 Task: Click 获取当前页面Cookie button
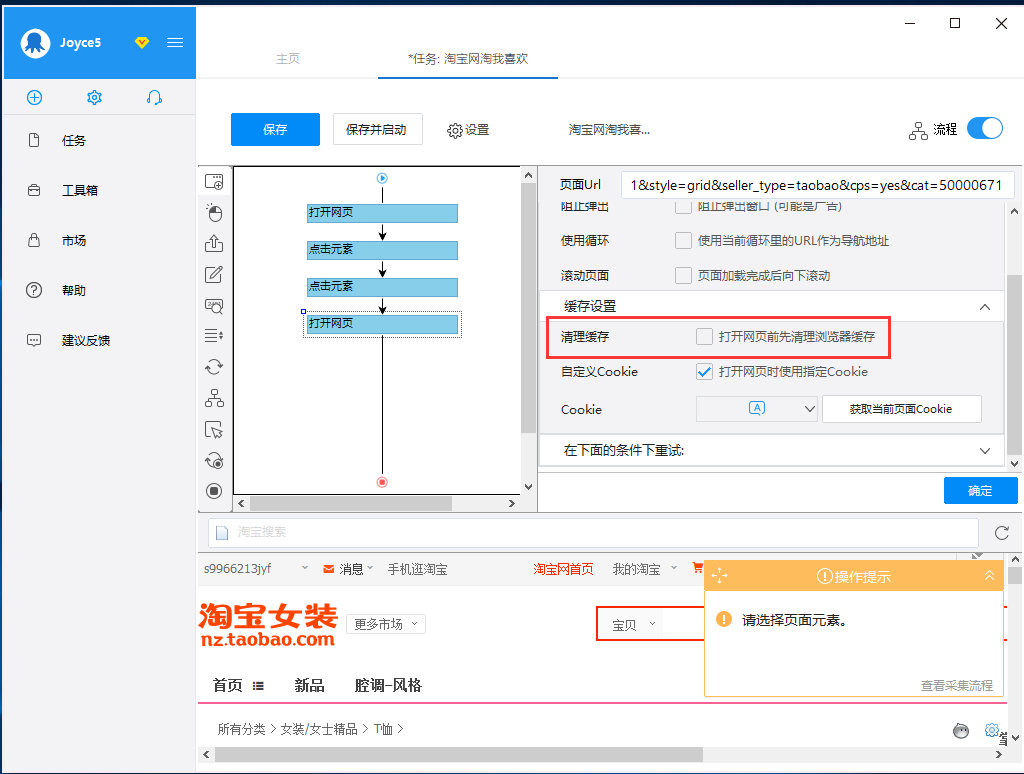901,409
